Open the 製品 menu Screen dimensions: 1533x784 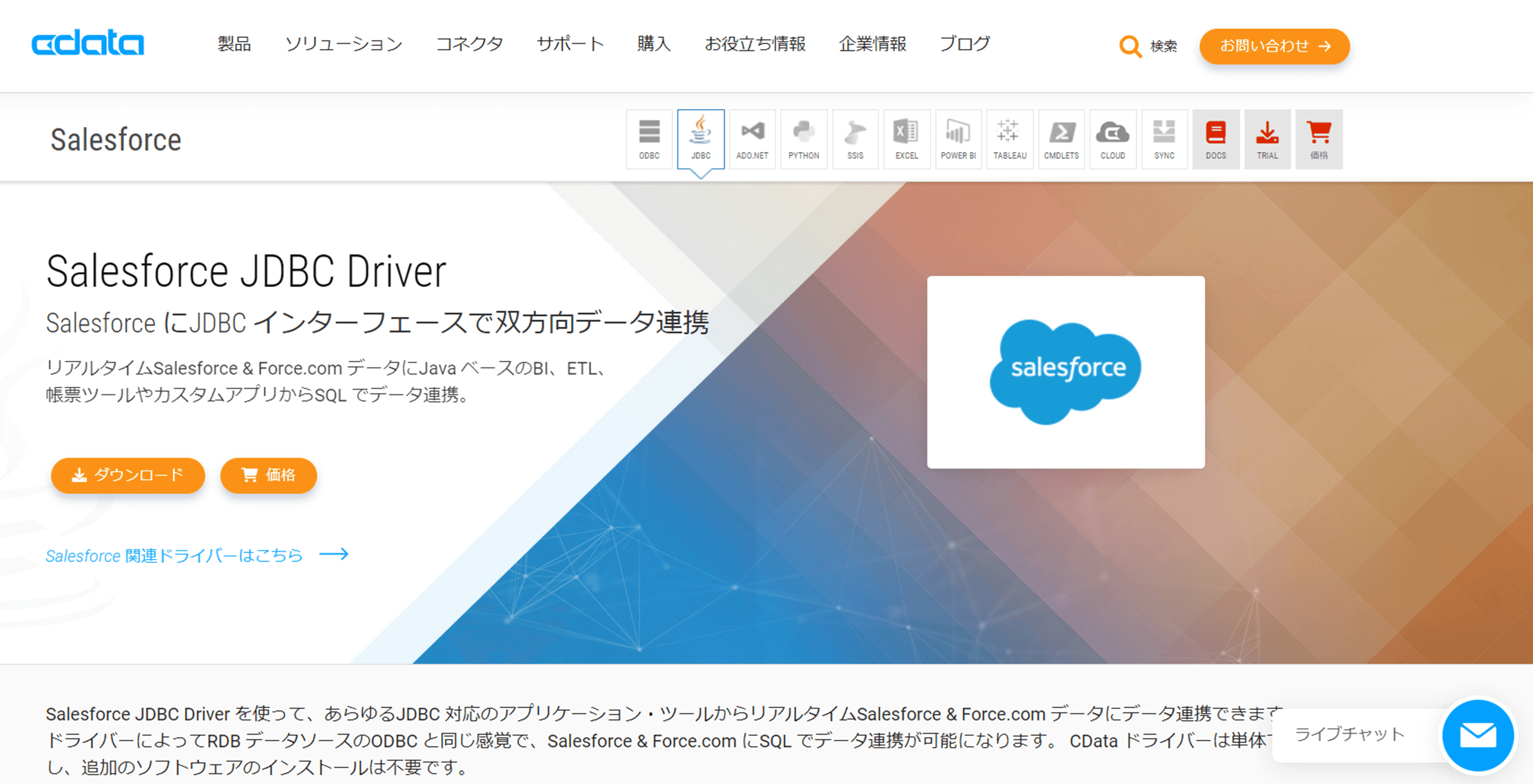pos(234,44)
